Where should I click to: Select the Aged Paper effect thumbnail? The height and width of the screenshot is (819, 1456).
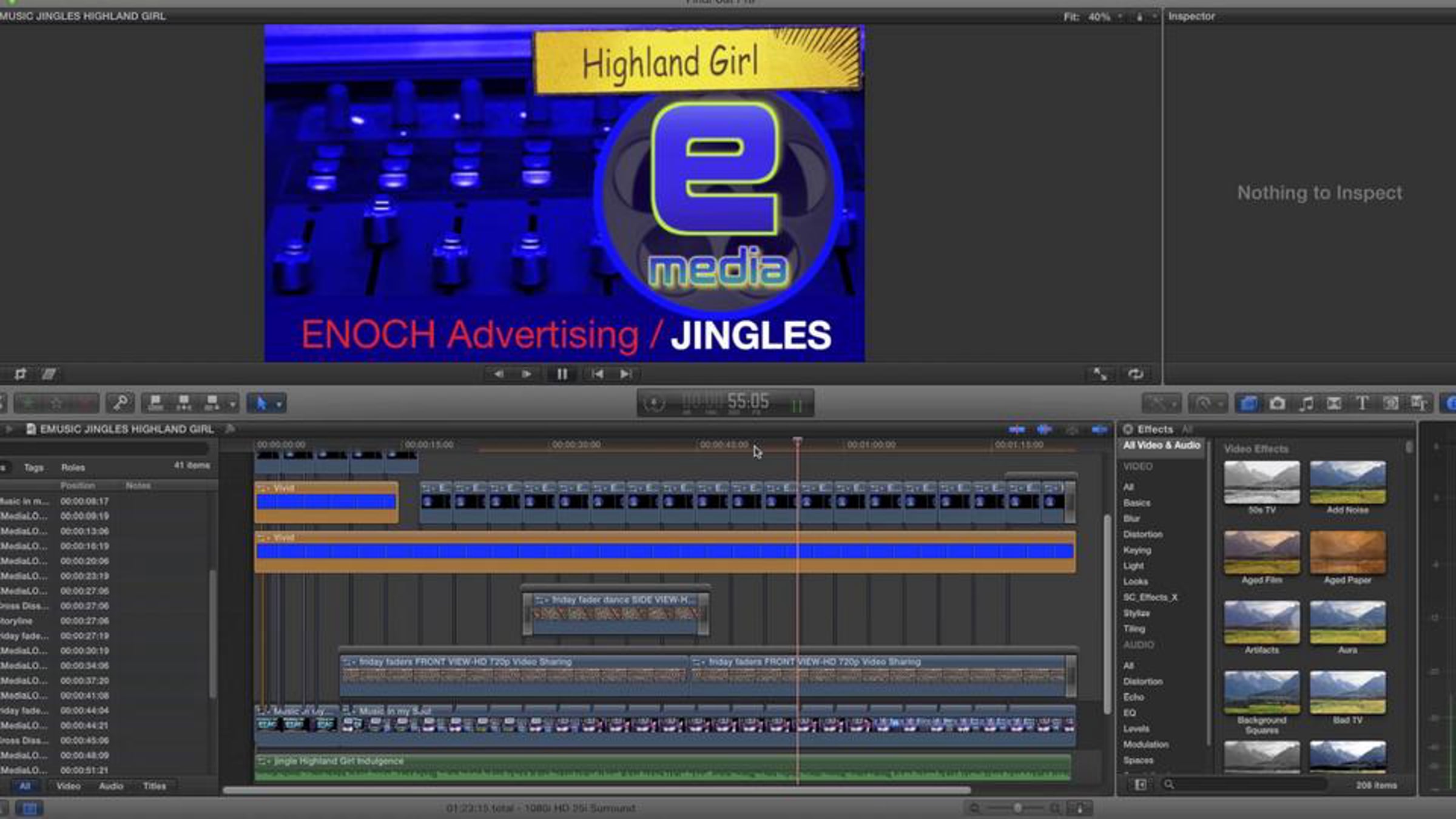[x=1347, y=553]
